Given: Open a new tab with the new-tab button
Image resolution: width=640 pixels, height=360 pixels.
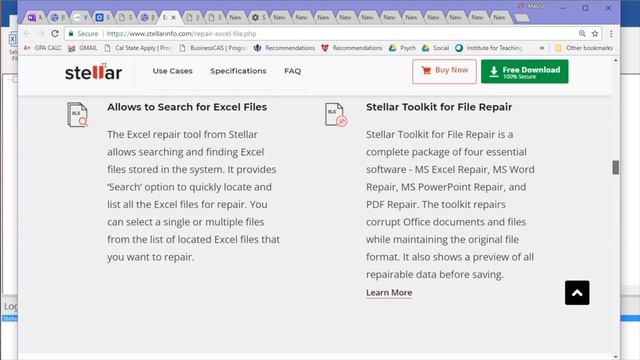Looking at the screenshot, I should coord(521,18).
